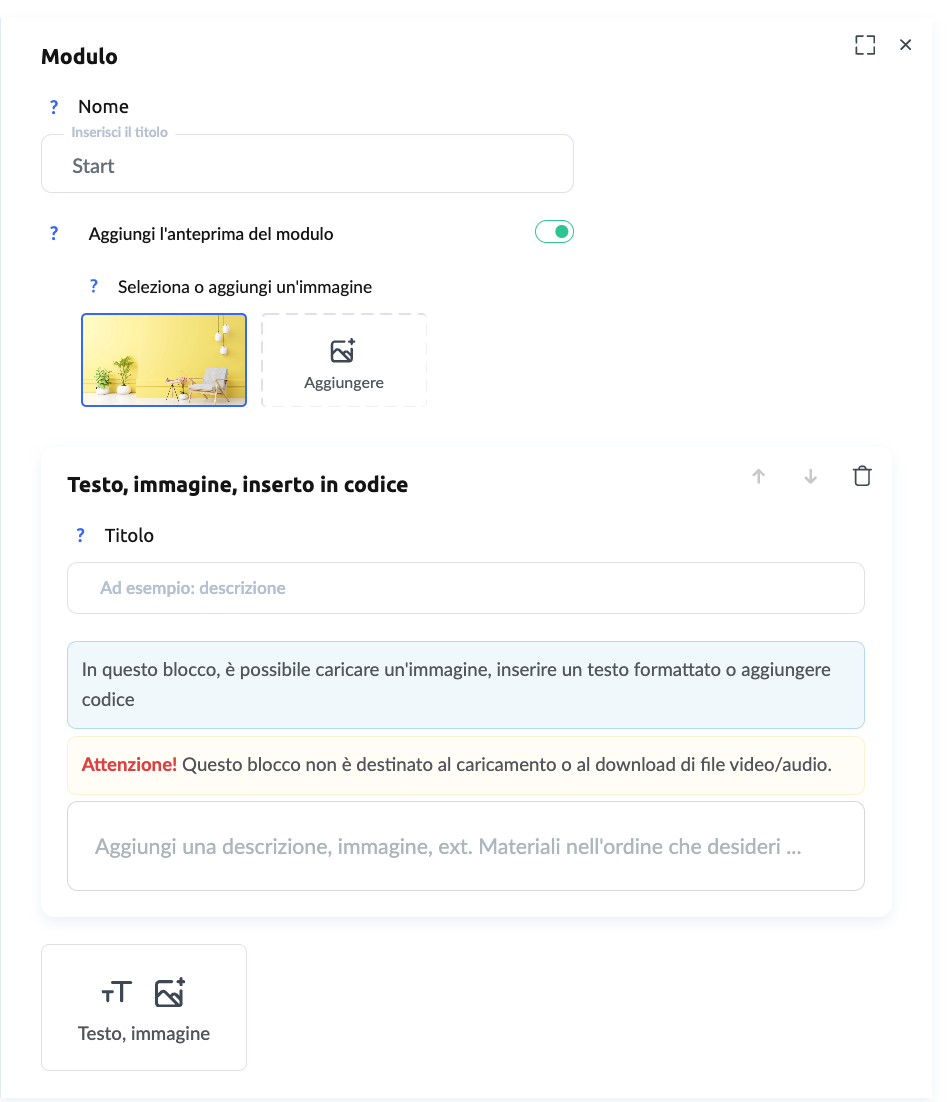Move the block down with arrow
This screenshot has height=1102, width=950.
[x=811, y=477]
